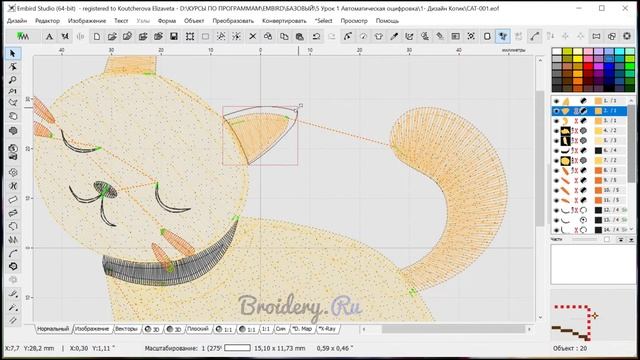Click the canvas vertical scrollbar up arrow
The image size is (640, 360).
[x=540, y=60]
